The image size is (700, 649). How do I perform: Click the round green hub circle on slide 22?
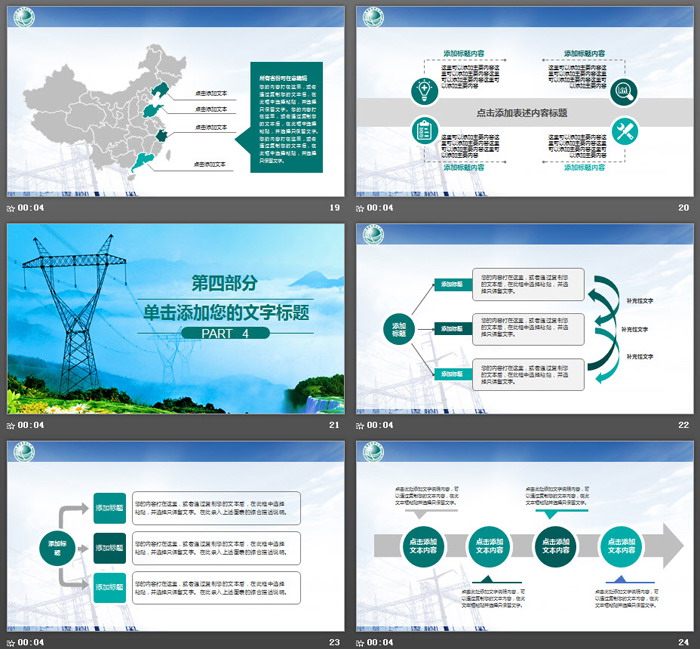[x=400, y=329]
